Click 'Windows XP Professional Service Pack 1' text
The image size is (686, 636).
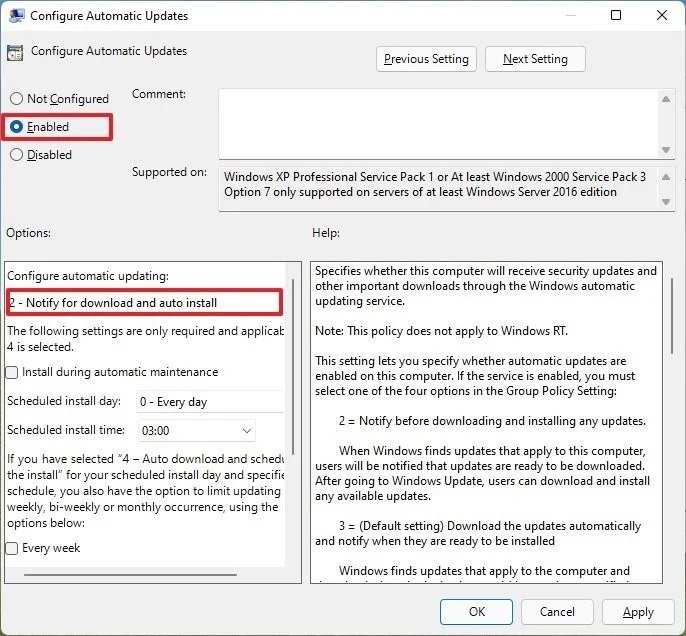pyautogui.click(x=329, y=177)
